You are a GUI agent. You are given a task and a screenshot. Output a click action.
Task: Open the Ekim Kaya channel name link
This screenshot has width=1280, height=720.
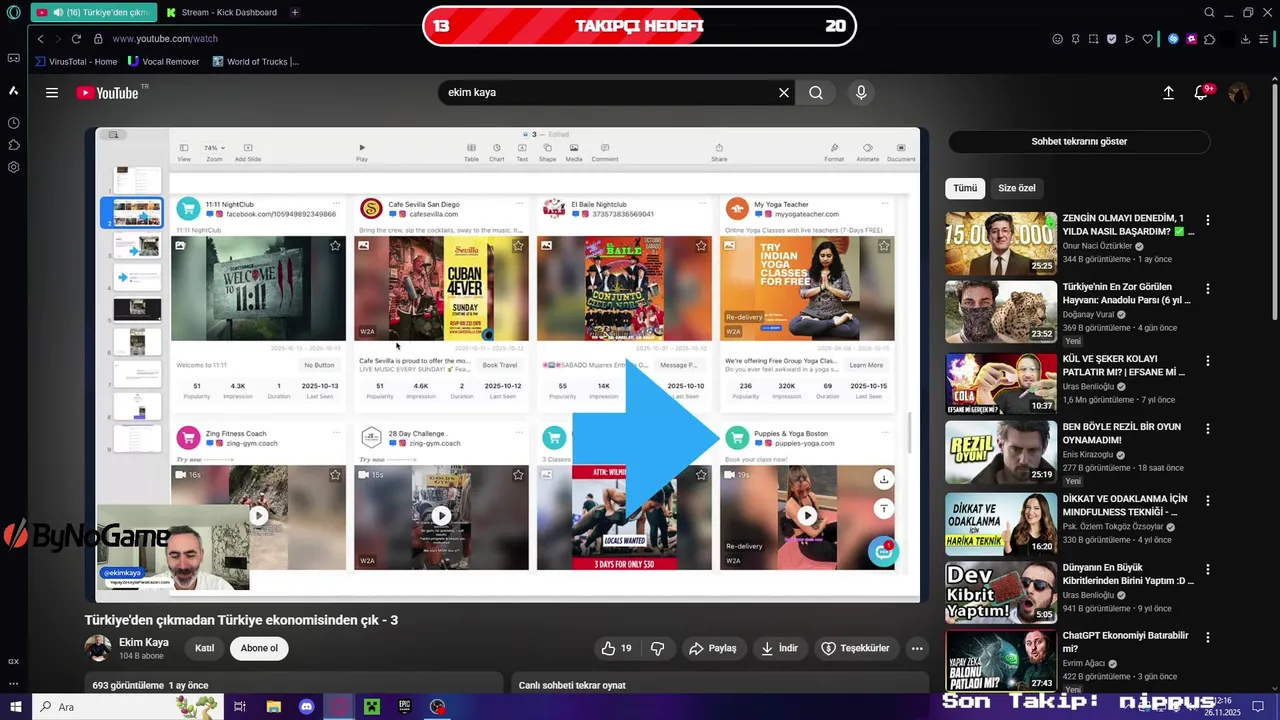pyautogui.click(x=144, y=642)
